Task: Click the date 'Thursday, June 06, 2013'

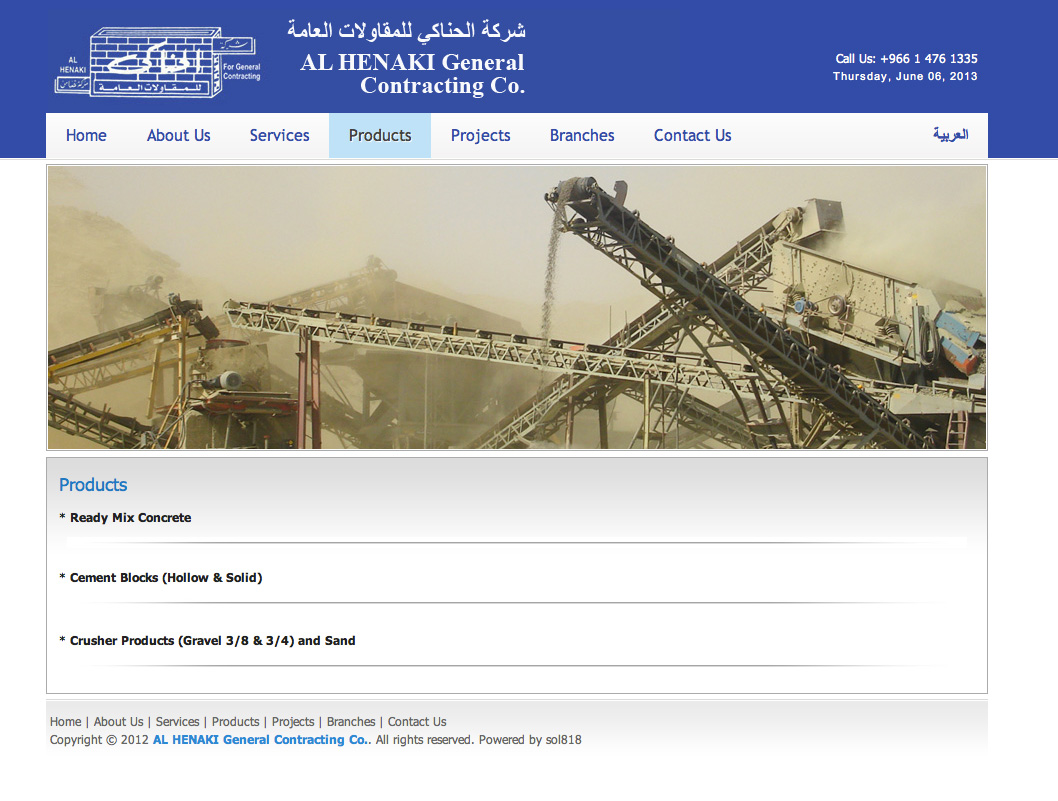Action: click(905, 76)
